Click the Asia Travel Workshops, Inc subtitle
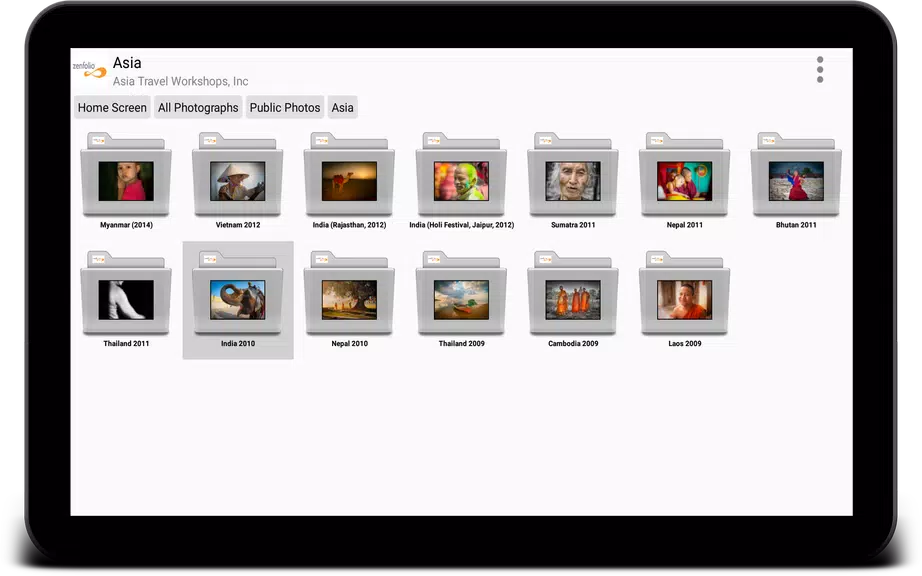This screenshot has height=576, width=922. click(x=180, y=81)
